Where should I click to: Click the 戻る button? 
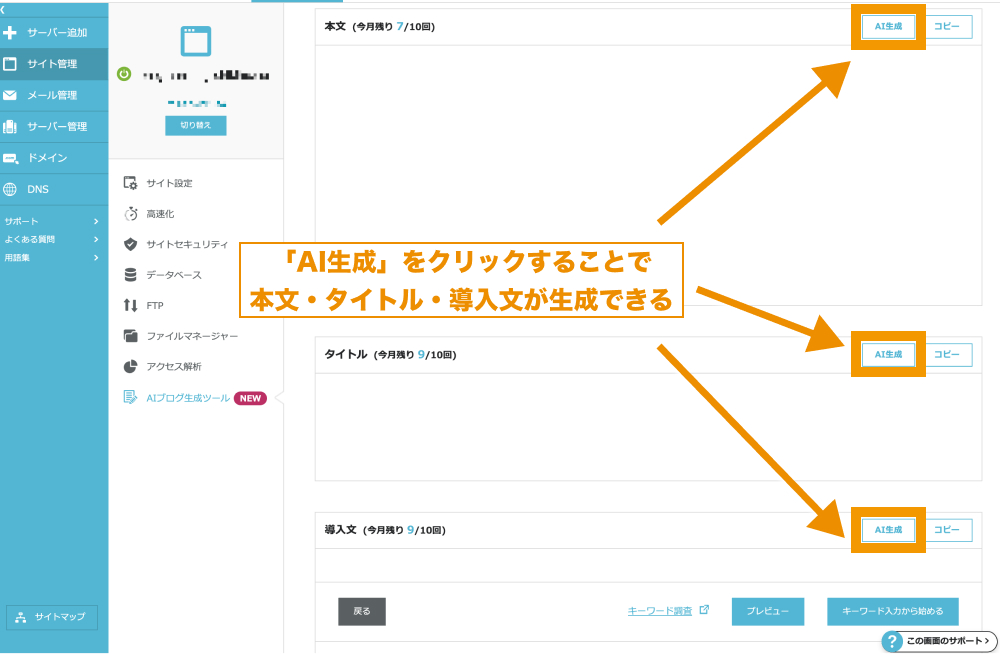click(x=362, y=611)
